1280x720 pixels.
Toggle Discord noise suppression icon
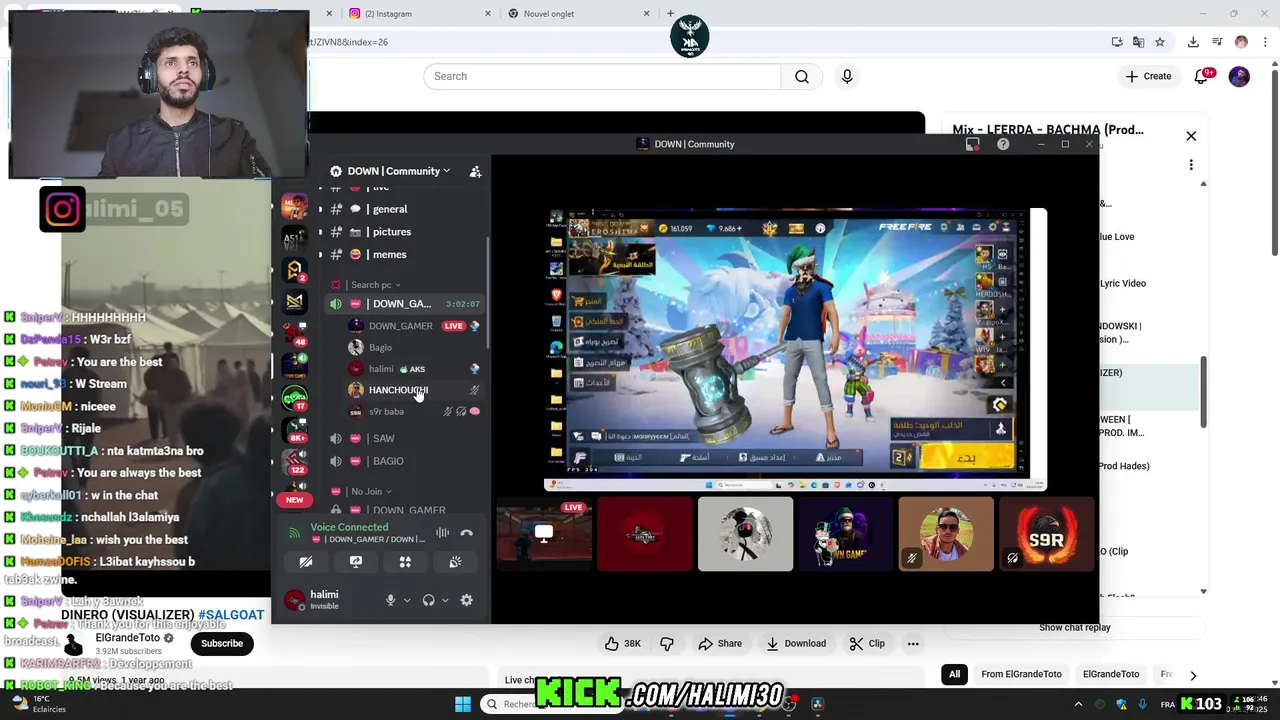click(442, 533)
